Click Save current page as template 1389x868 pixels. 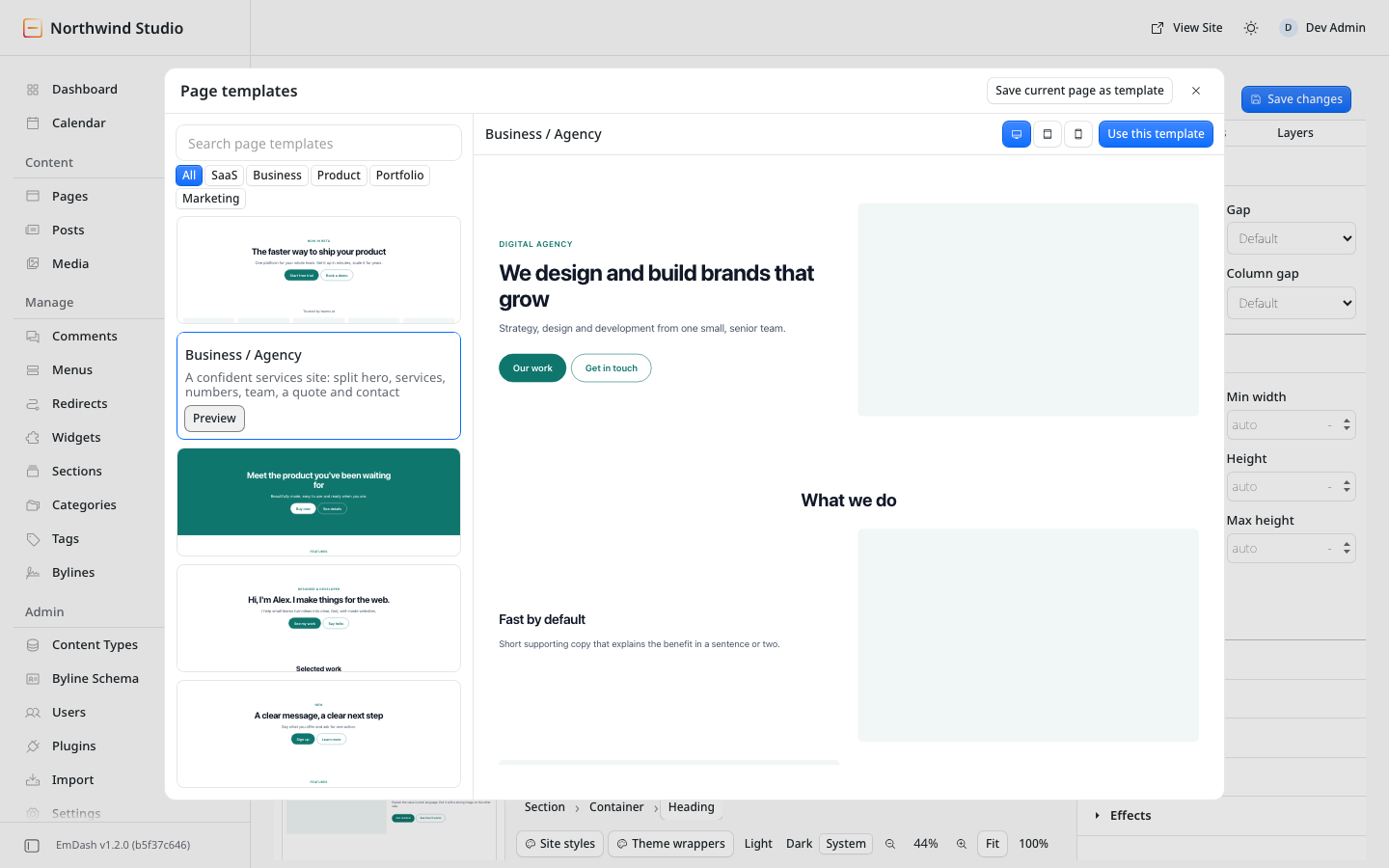coord(1079,91)
